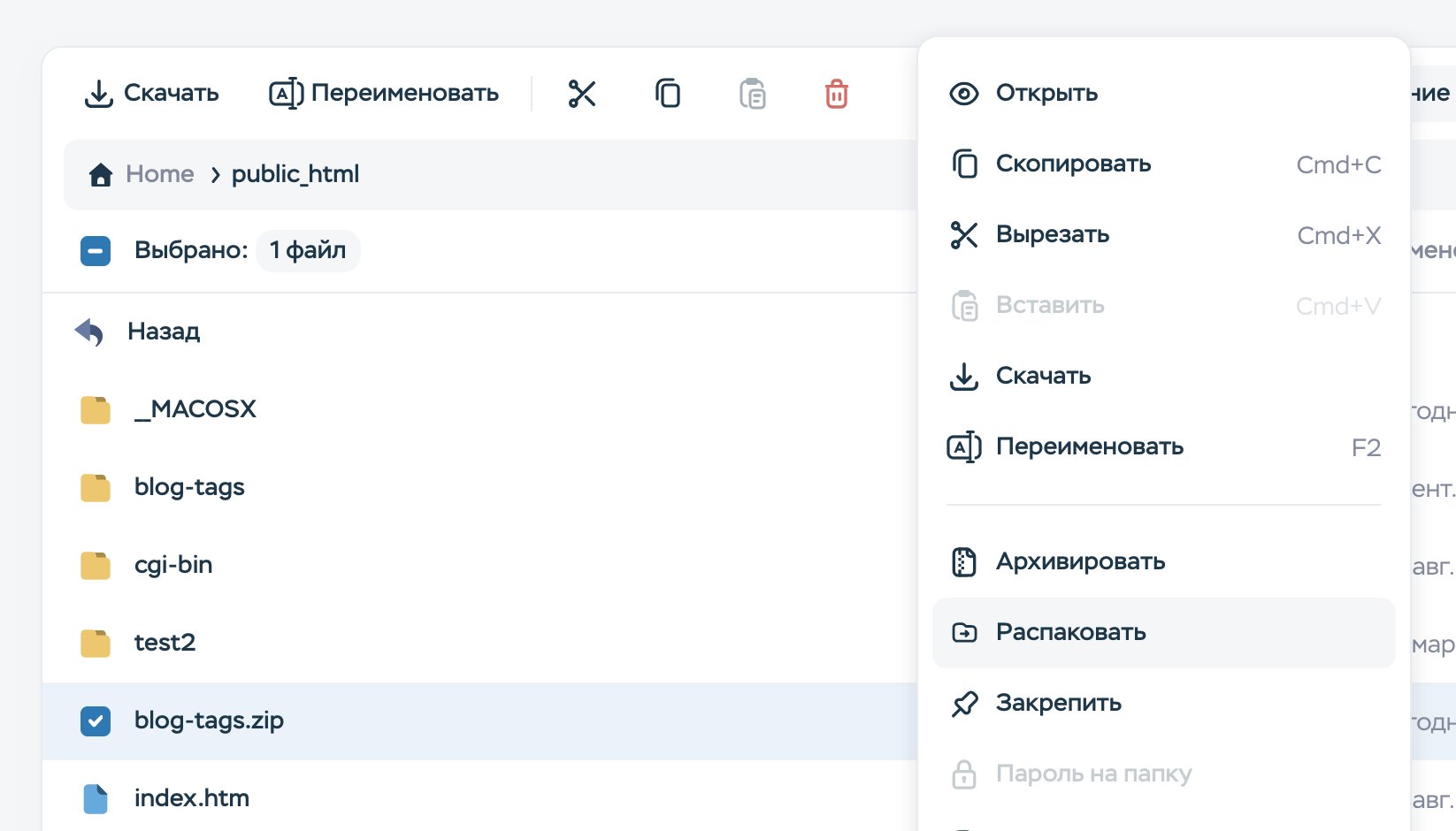Click the blog-tags folder icon
1456x831 pixels.
(96, 488)
